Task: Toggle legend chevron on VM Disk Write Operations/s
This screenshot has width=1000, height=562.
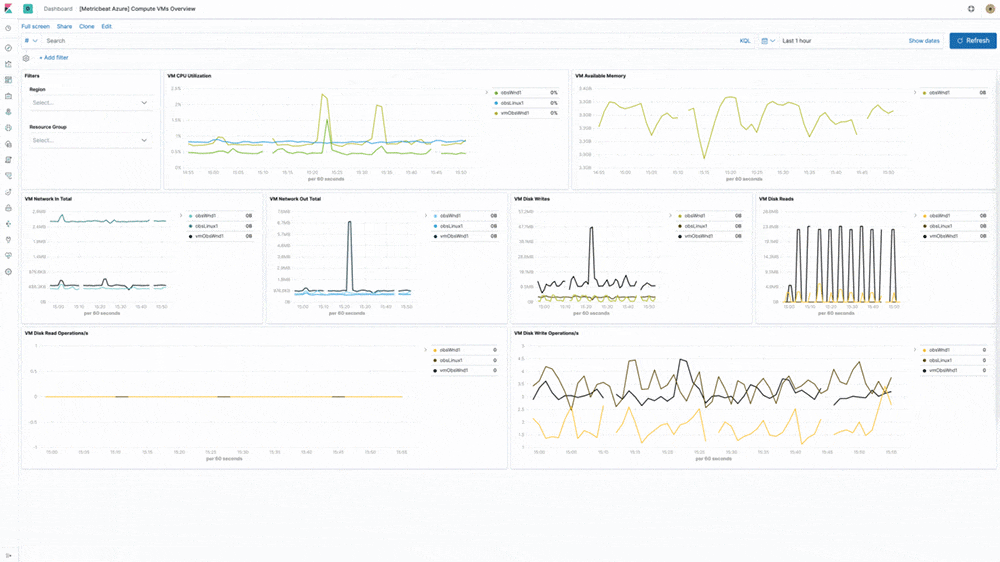Action: (x=915, y=350)
